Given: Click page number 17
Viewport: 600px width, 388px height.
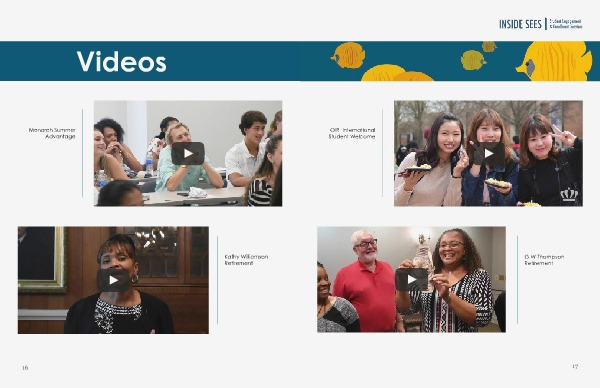Looking at the screenshot, I should (x=575, y=367).
